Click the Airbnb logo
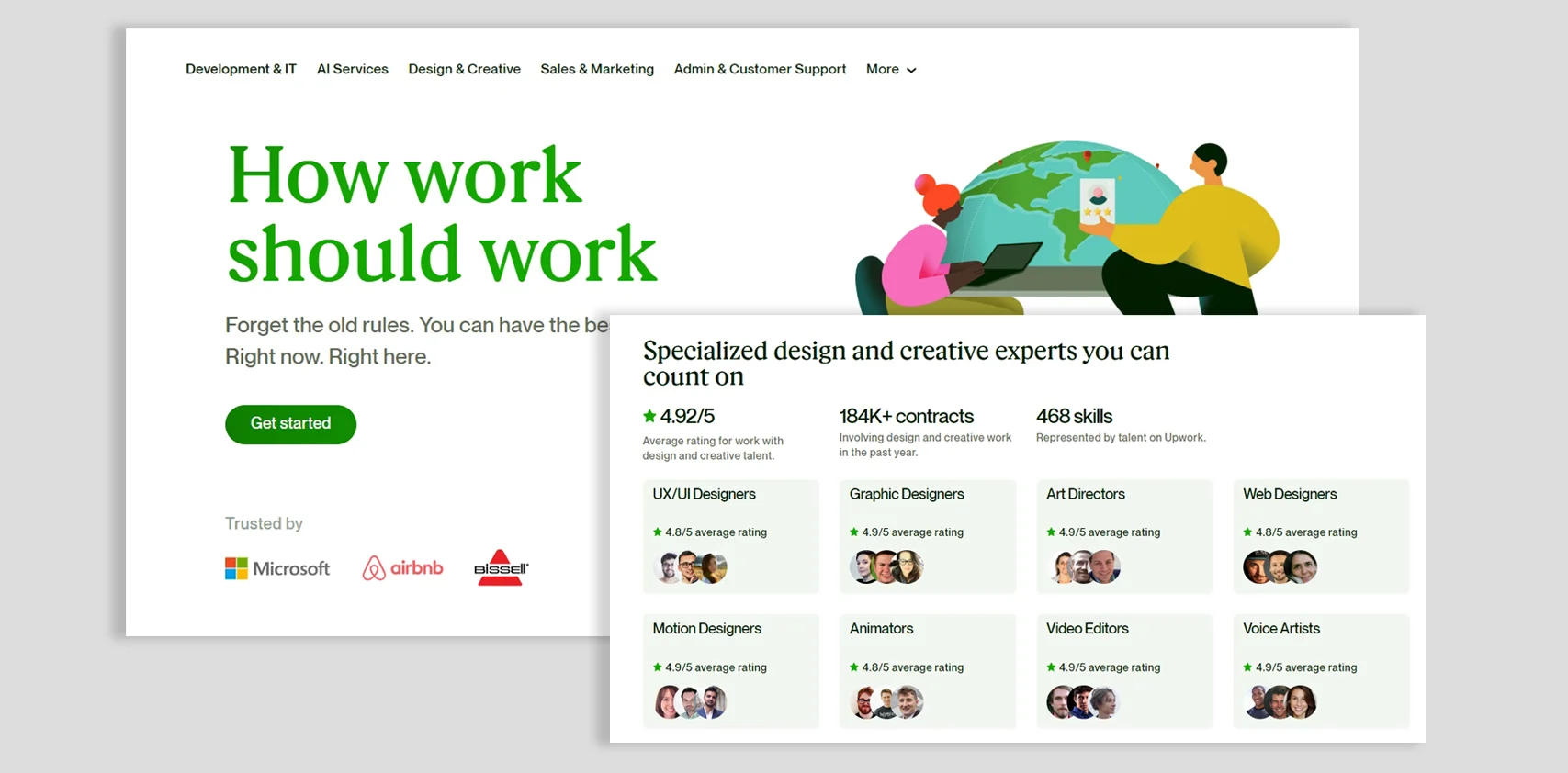Viewport: 1568px width, 773px height. (402, 568)
